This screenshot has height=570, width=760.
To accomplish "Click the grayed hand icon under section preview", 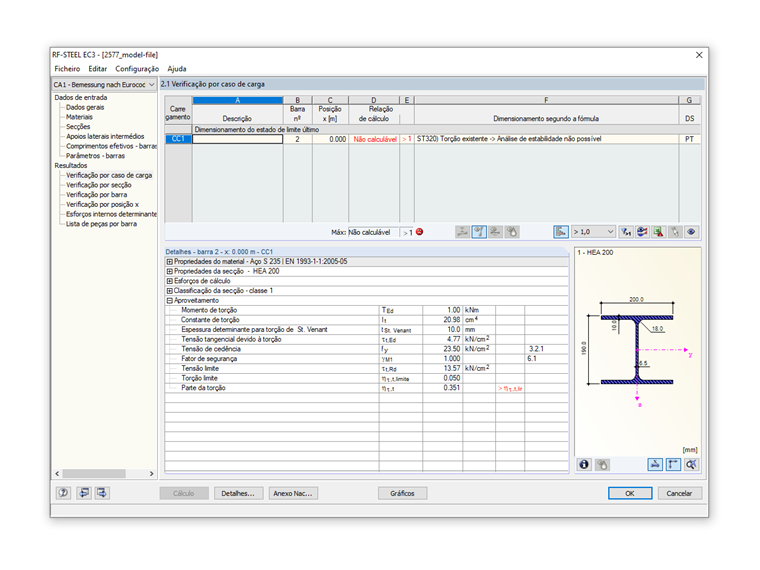I will [602, 464].
